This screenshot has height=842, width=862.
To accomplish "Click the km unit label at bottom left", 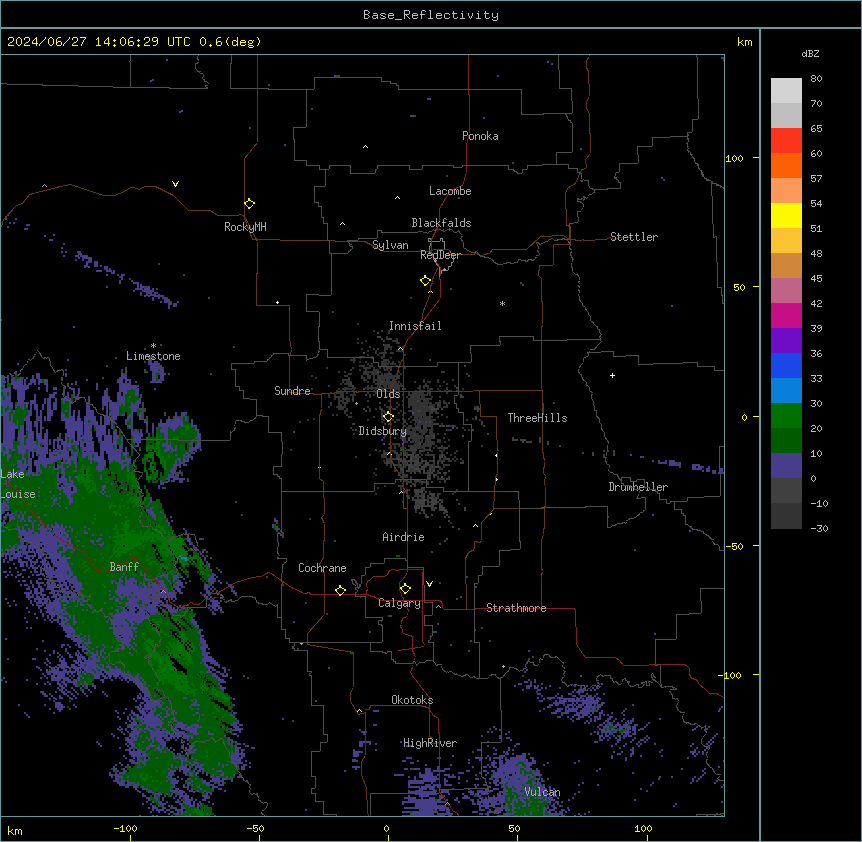I will (14, 831).
